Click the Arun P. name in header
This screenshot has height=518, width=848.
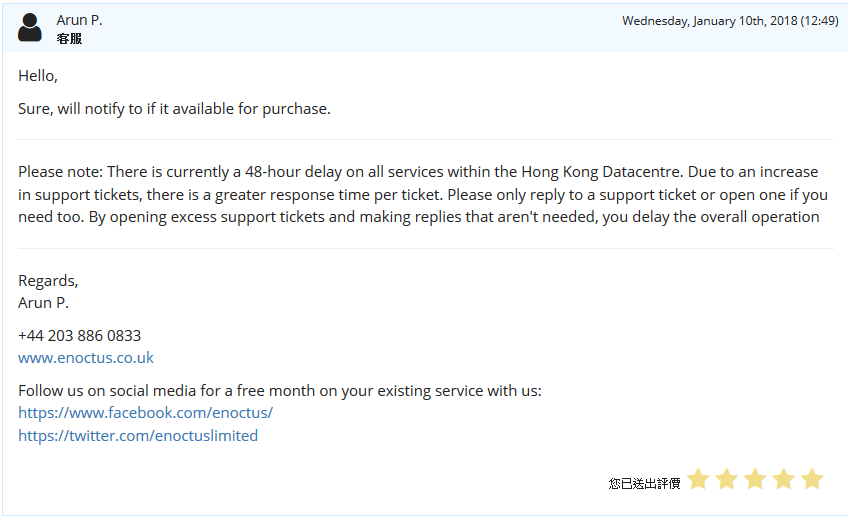tap(79, 20)
